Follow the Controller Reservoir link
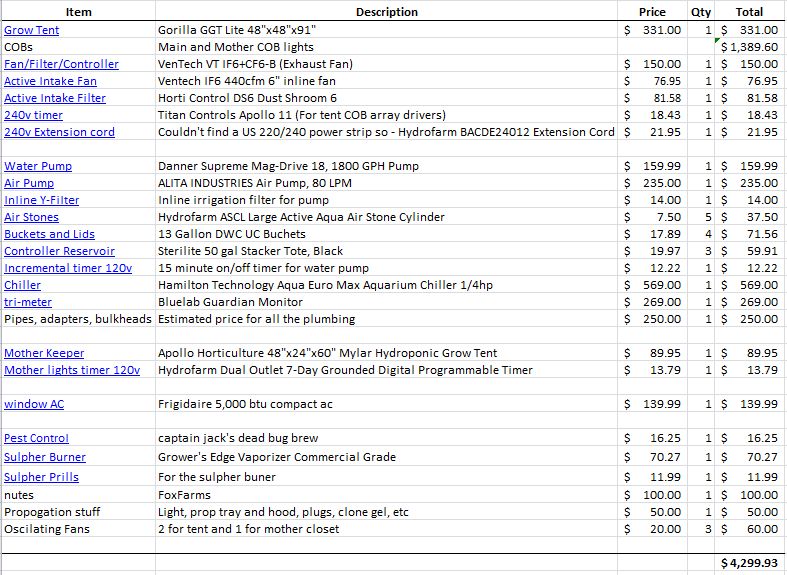This screenshot has width=787, height=575. coord(59,251)
